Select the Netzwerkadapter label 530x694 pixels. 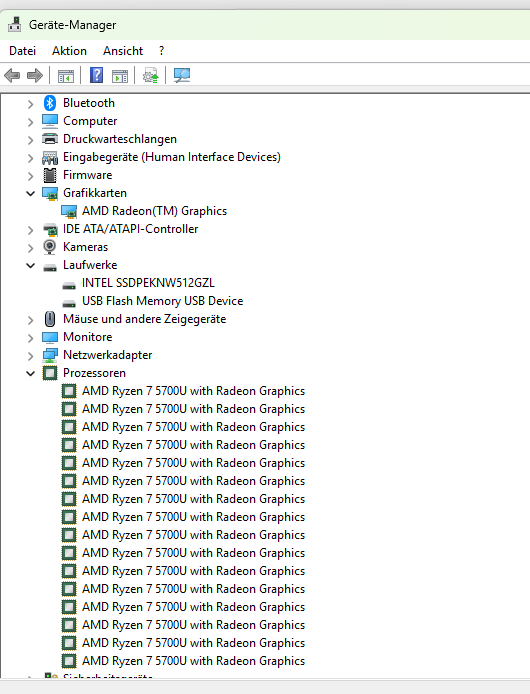coord(108,355)
